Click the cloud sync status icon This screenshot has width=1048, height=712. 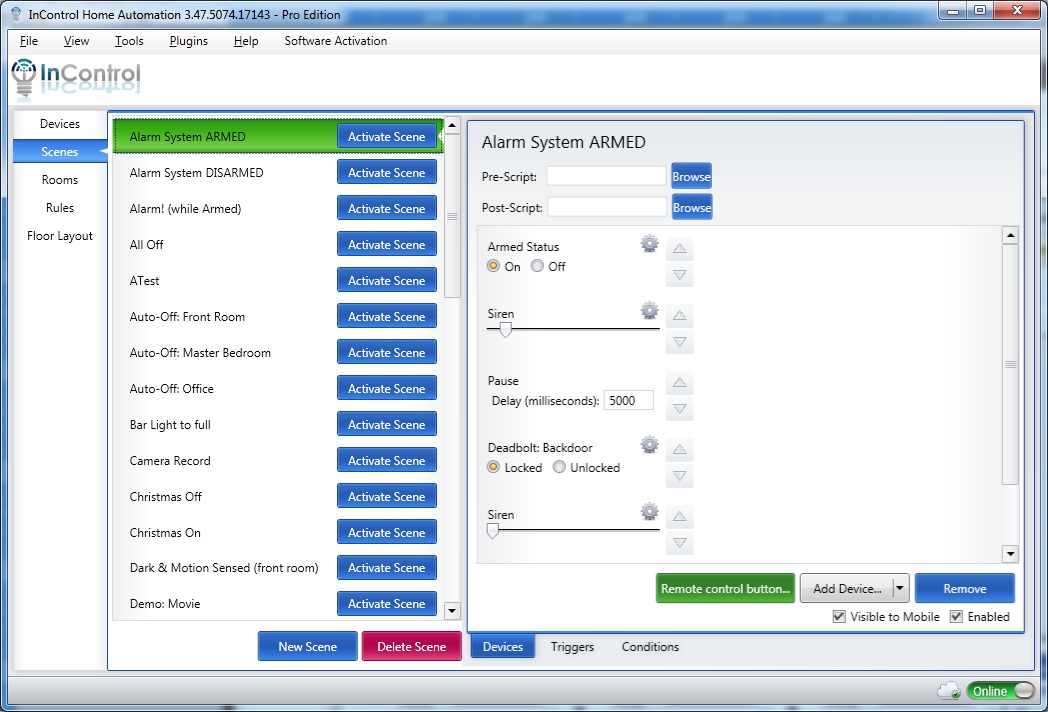tap(949, 691)
